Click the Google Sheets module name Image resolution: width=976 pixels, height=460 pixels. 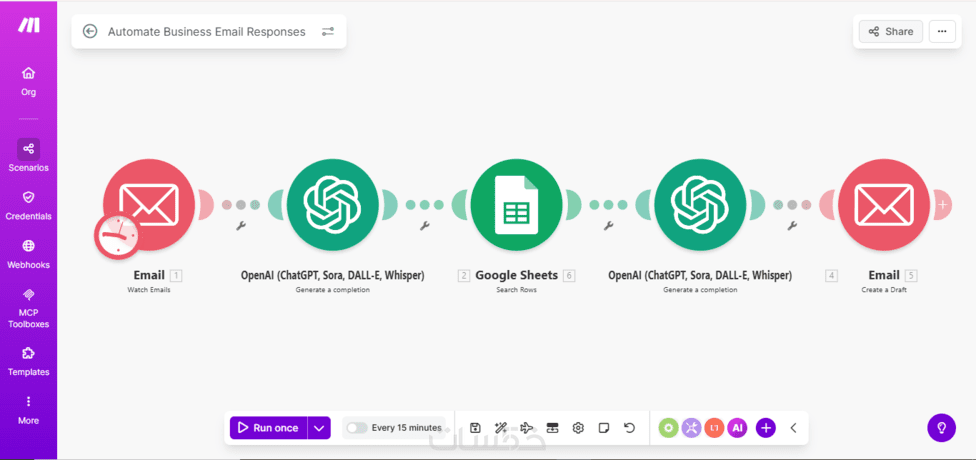(517, 275)
